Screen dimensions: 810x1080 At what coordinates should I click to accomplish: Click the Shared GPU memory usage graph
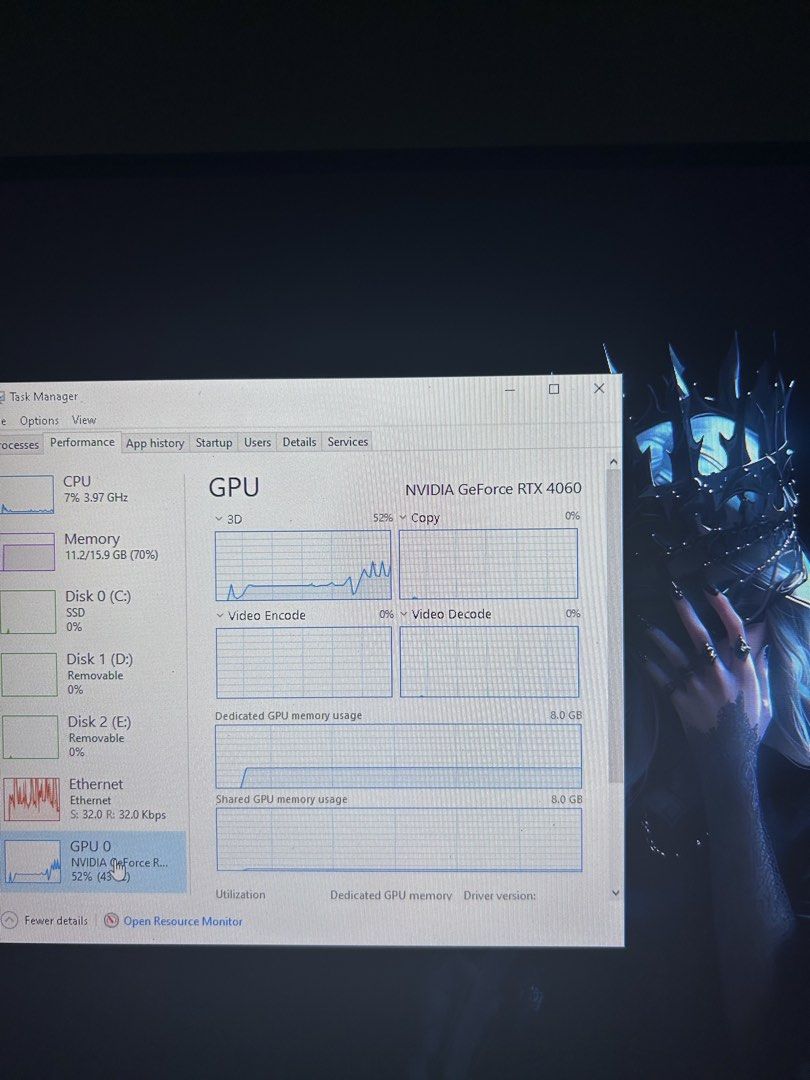[399, 840]
